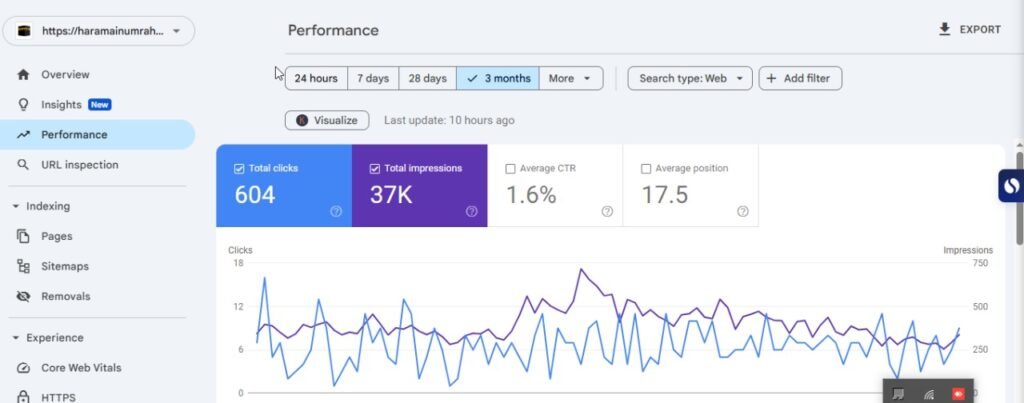Click the Removals crossed-eye icon

click(23, 297)
